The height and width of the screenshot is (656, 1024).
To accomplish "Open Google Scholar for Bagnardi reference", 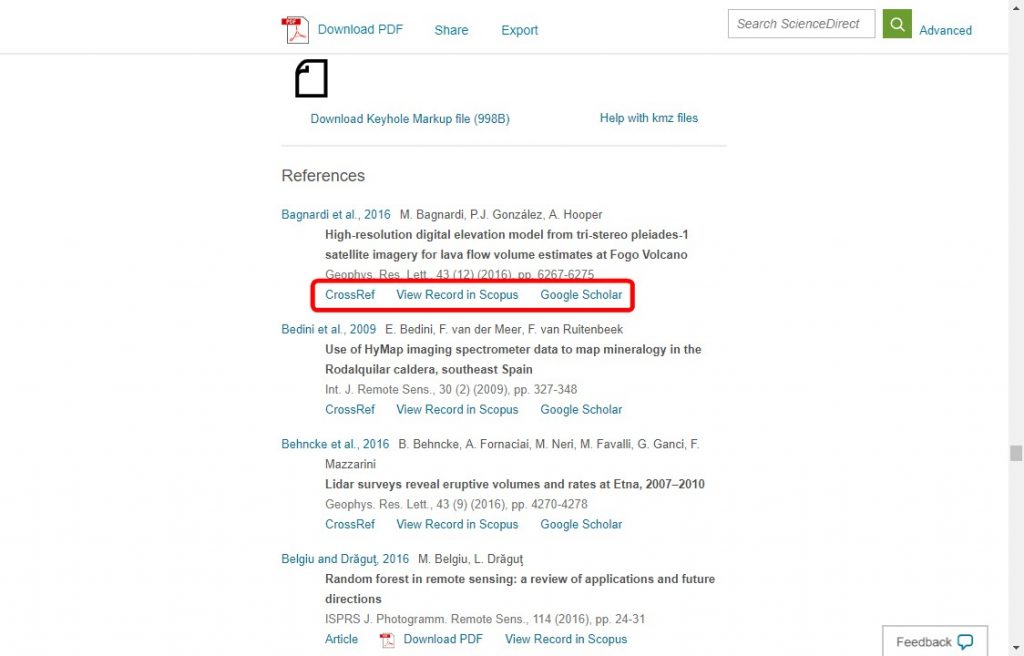I will [581, 295].
